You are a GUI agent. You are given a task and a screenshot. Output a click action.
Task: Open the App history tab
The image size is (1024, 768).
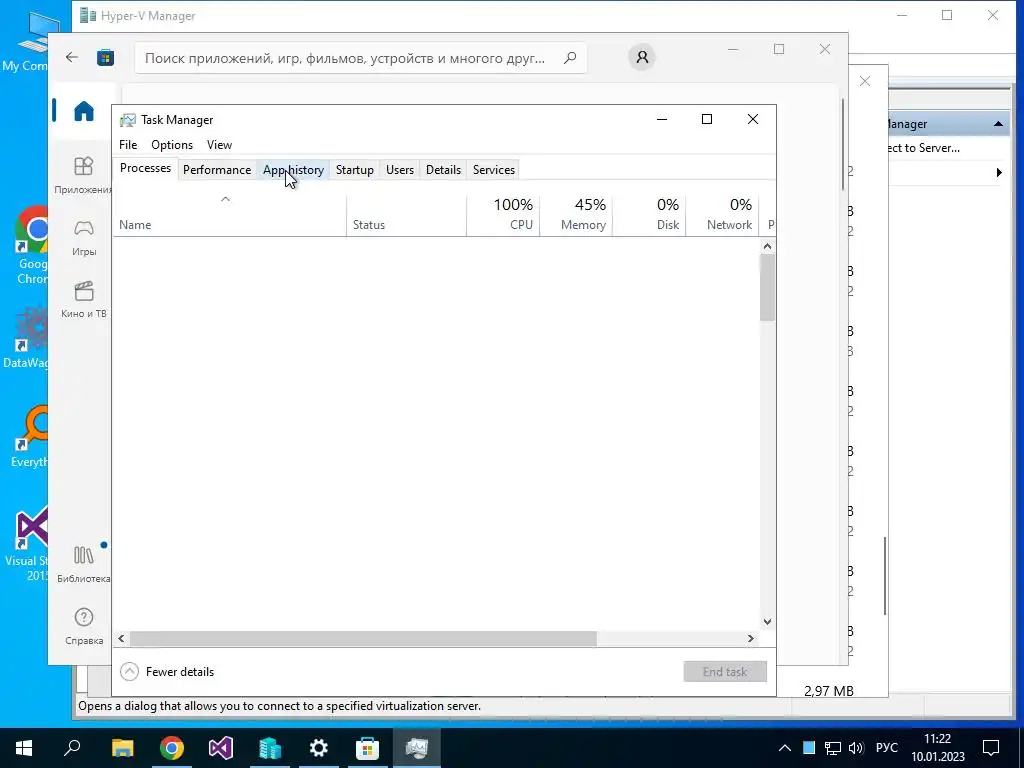(x=293, y=170)
